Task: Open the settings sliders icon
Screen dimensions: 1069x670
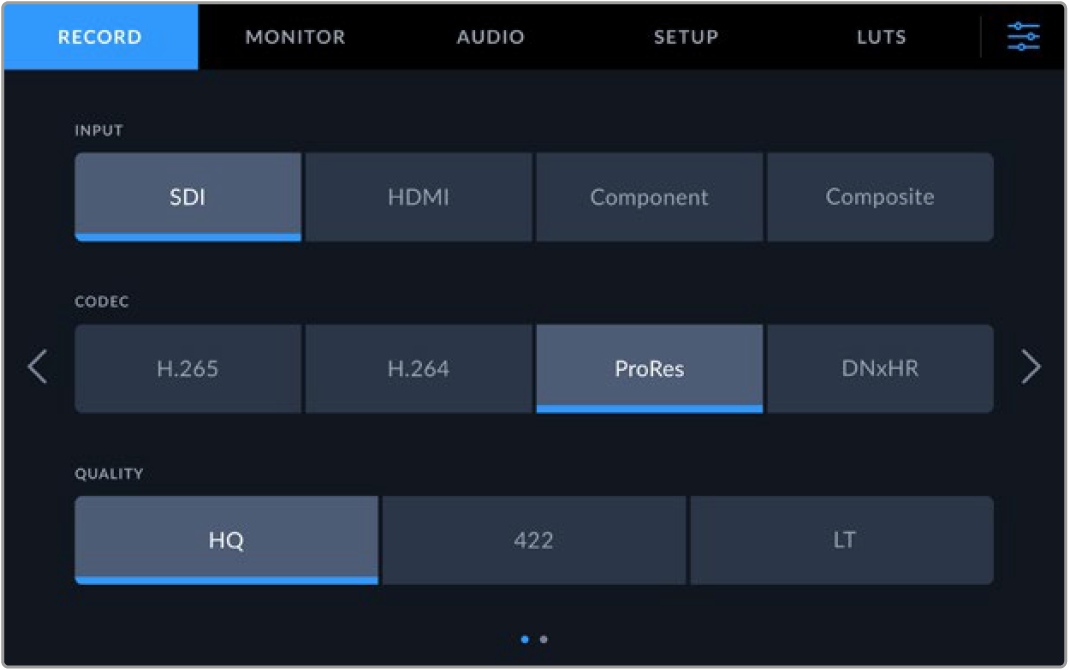Action: tap(1023, 37)
